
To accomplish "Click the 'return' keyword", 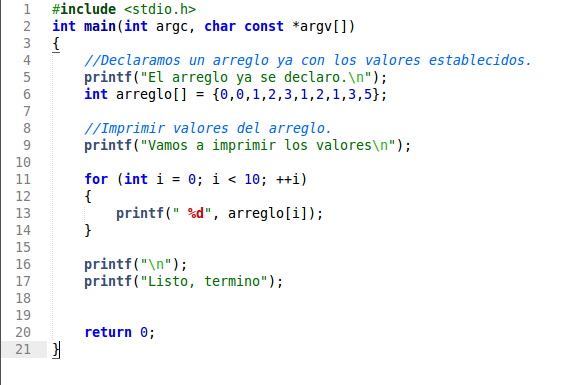I will 108,332.
